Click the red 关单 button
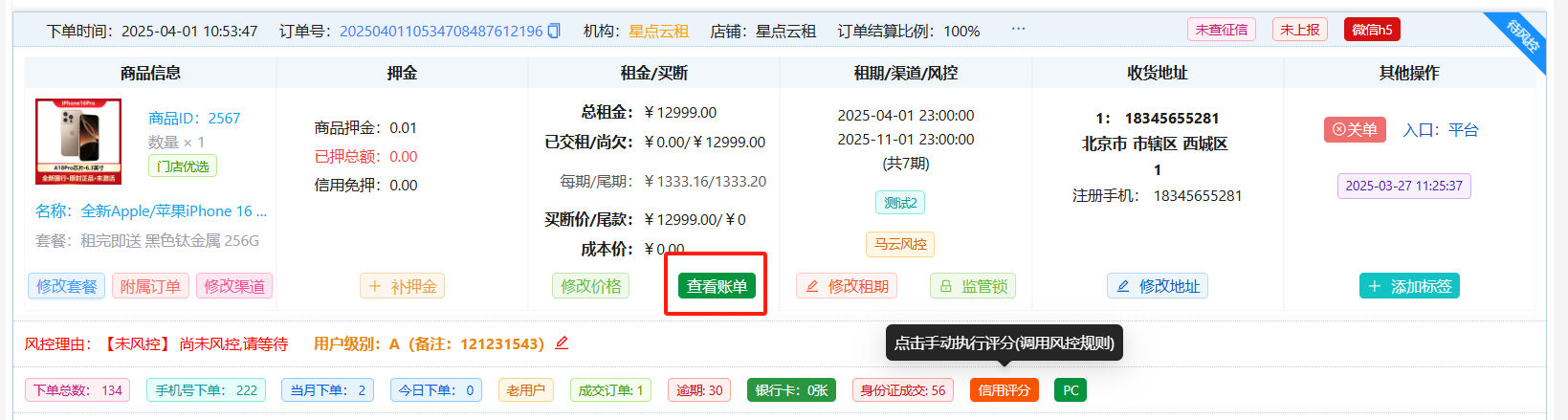 [1355, 129]
